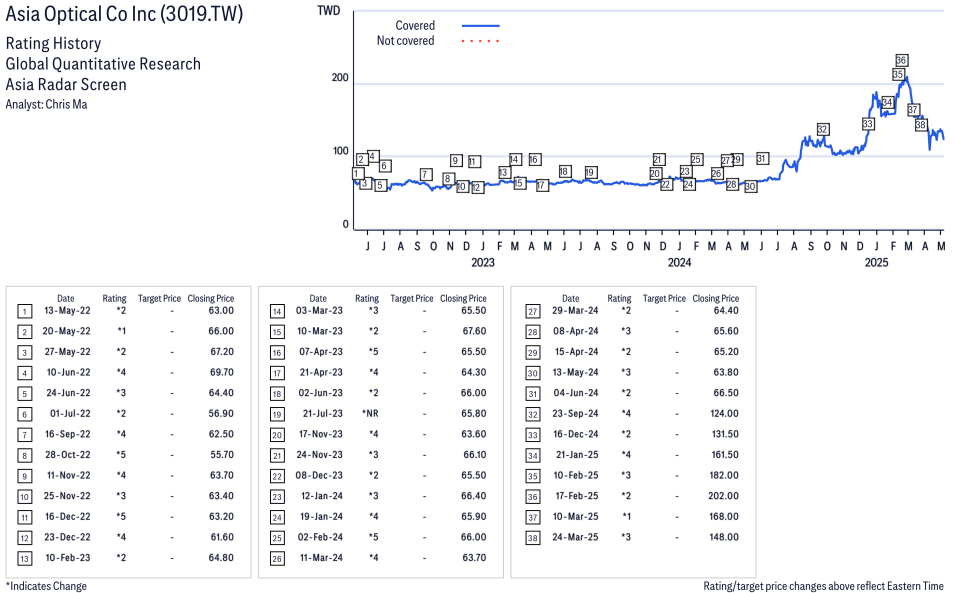
Task: Click the Asia Optical Co Inc (3019.TW) title
Action: pyautogui.click(x=124, y=14)
